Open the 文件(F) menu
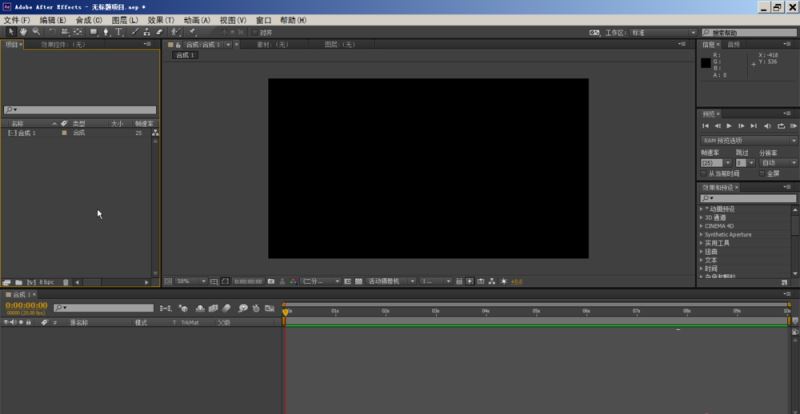Screen dimensions: 800x414 point(17,20)
